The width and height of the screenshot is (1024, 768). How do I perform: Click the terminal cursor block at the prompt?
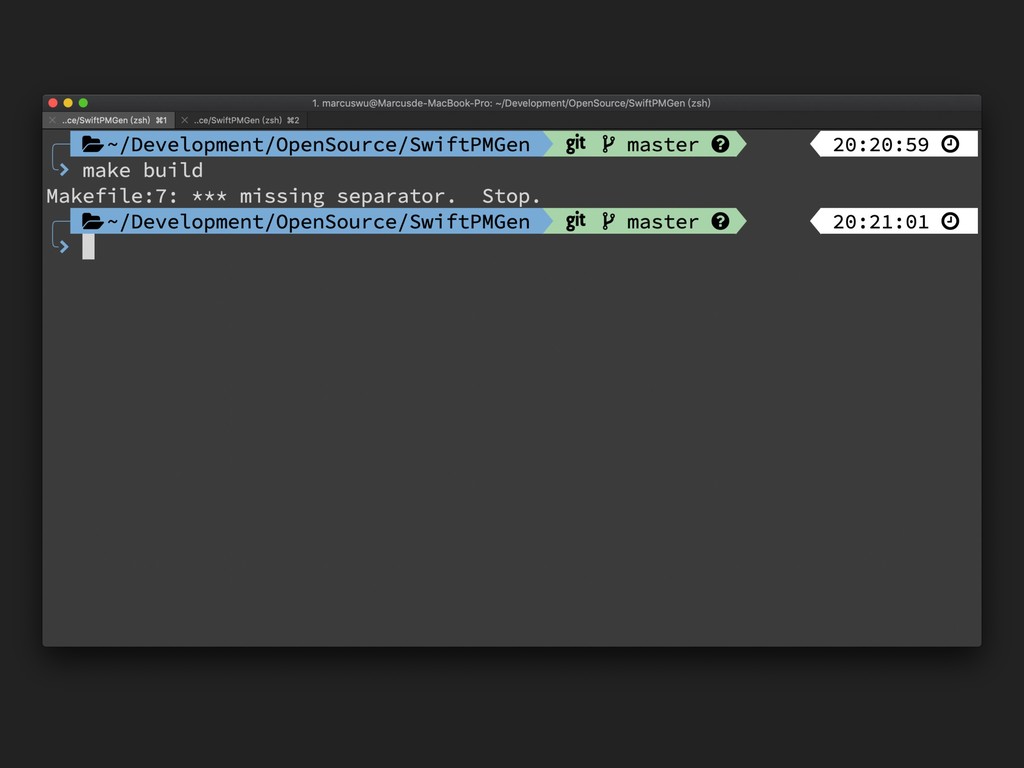point(88,247)
